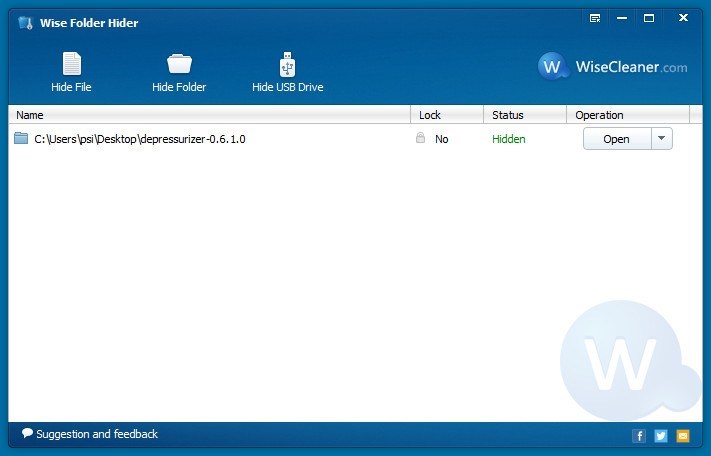Open the Facebook icon in footer
The width and height of the screenshot is (711, 456).
[639, 436]
